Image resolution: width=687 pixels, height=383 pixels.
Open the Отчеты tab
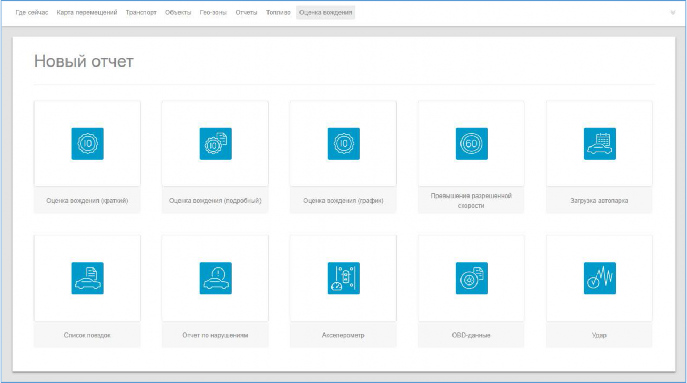pyautogui.click(x=246, y=13)
